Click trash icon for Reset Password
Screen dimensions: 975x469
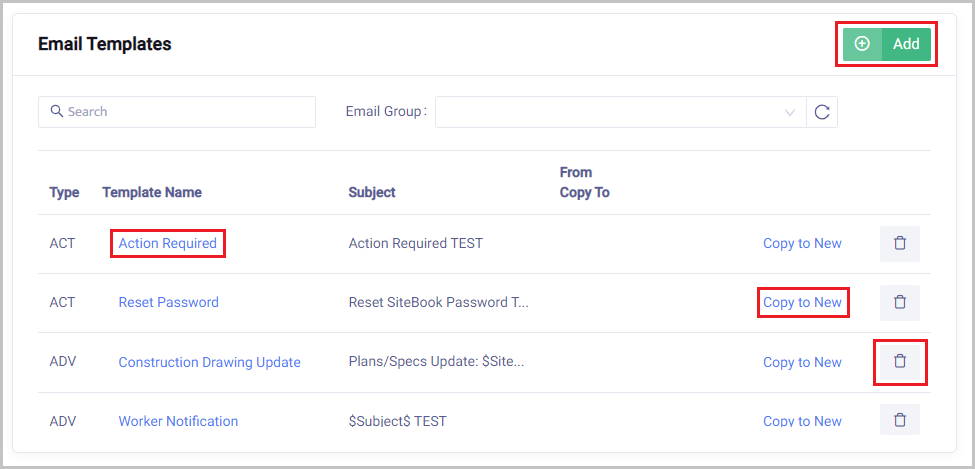[899, 302]
